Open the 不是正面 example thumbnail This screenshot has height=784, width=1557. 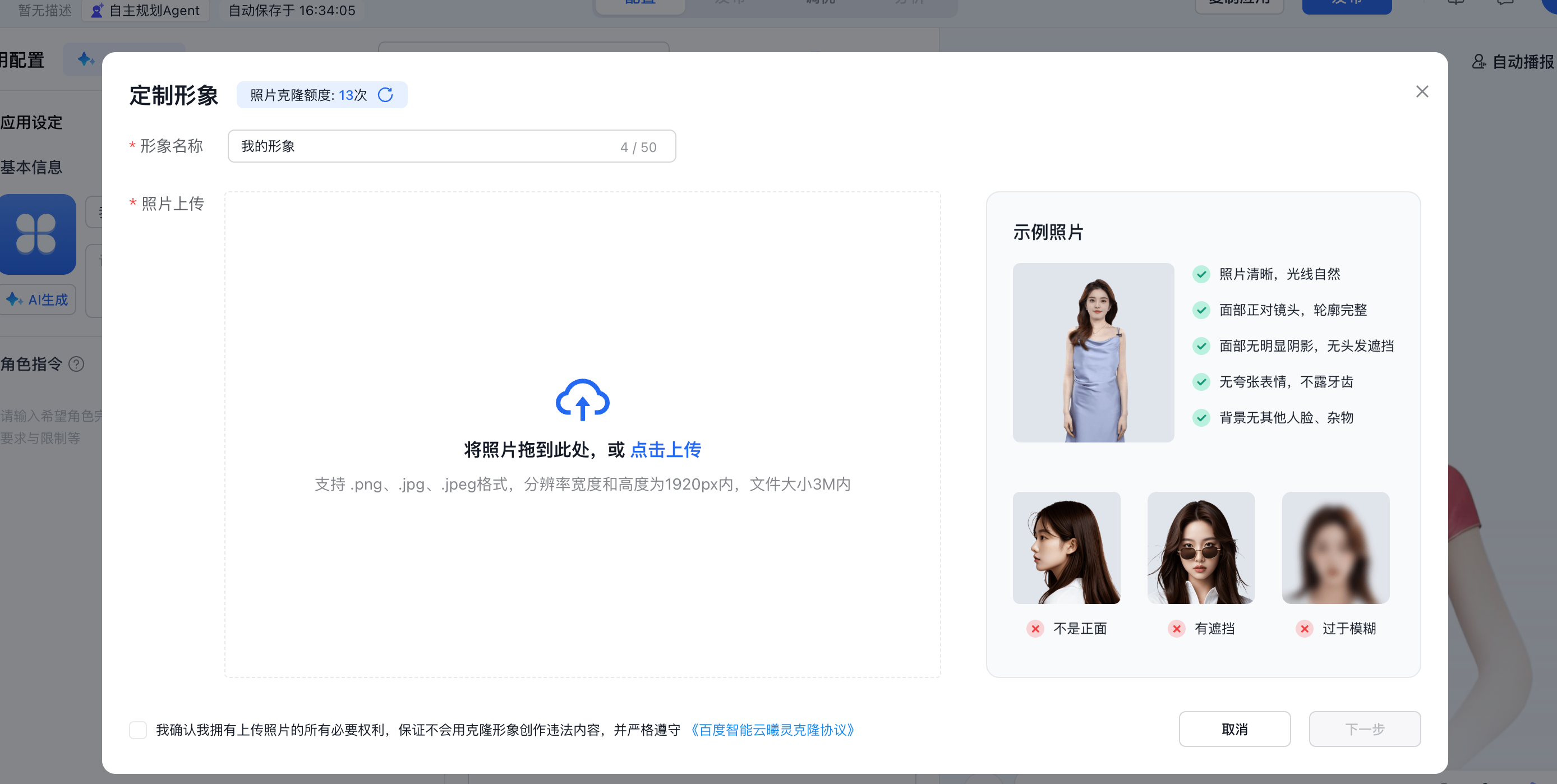tap(1066, 548)
